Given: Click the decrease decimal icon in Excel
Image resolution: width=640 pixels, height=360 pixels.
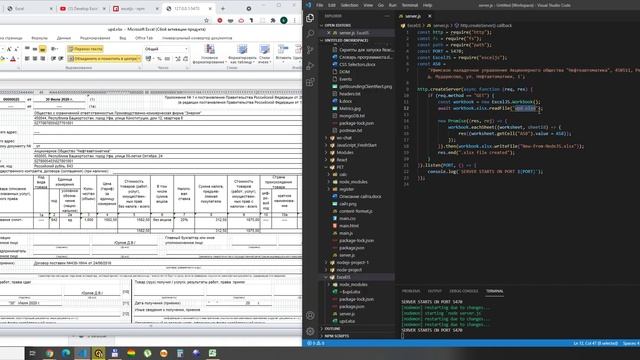Looking at the screenshot, I should click(x=185, y=59).
